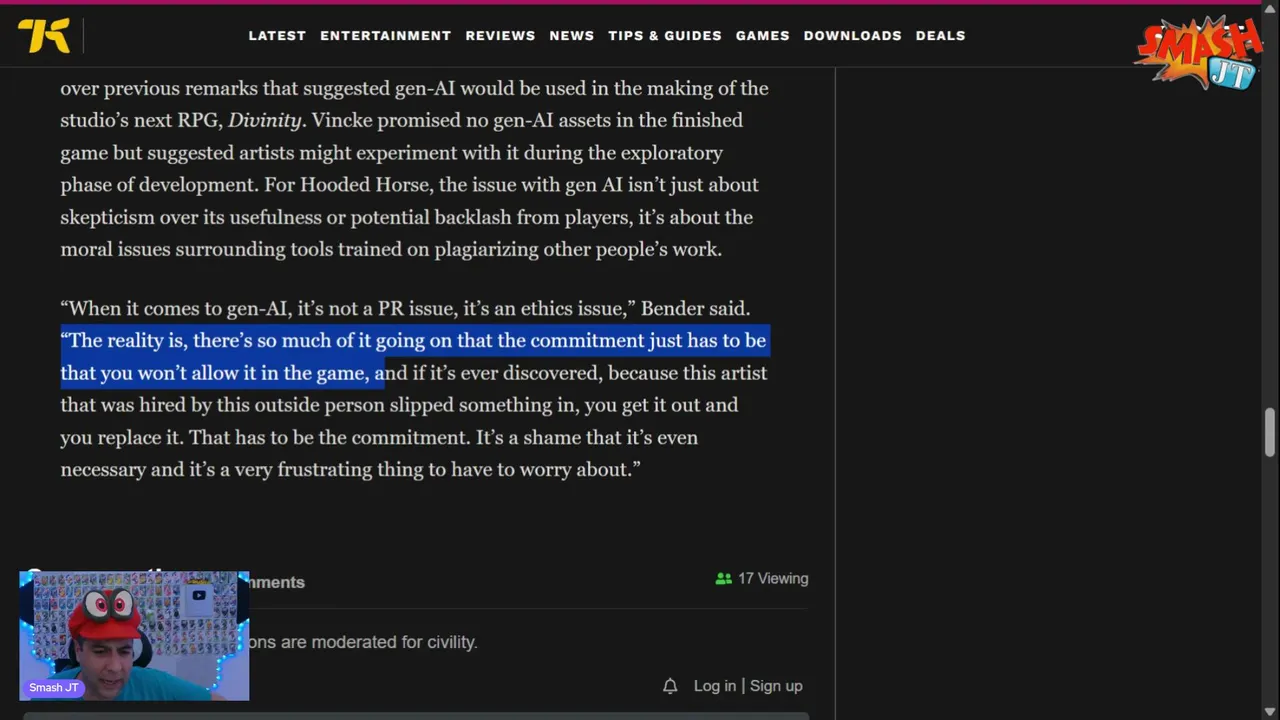Click the Kotaku logo in header
Screen dimensions: 1280x720
point(44,35)
